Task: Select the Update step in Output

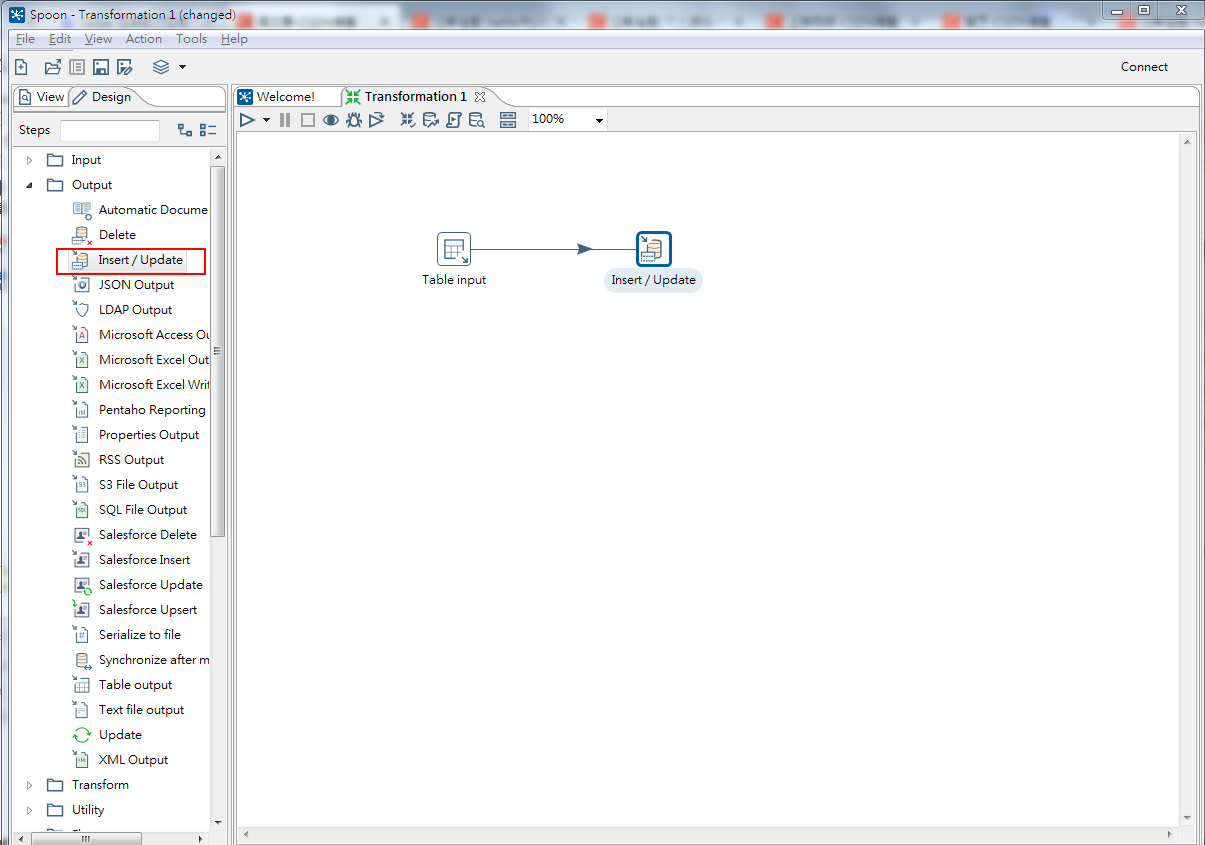Action: click(x=108, y=735)
